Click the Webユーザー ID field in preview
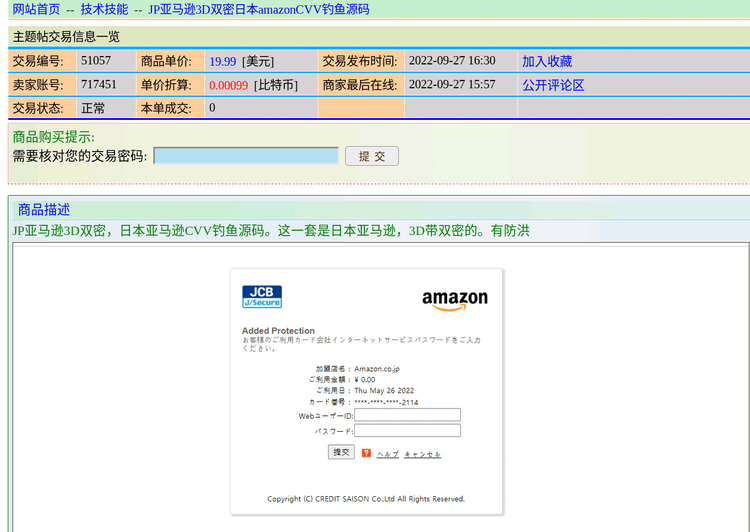Screen dimensions: 750x532 click(x=408, y=415)
